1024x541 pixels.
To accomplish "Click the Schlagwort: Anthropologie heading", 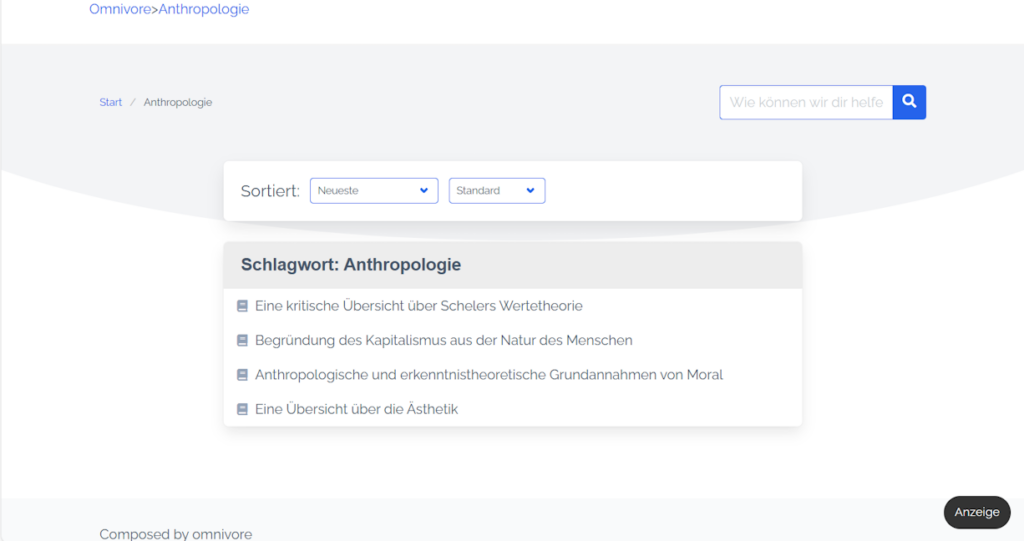I will pos(350,266).
